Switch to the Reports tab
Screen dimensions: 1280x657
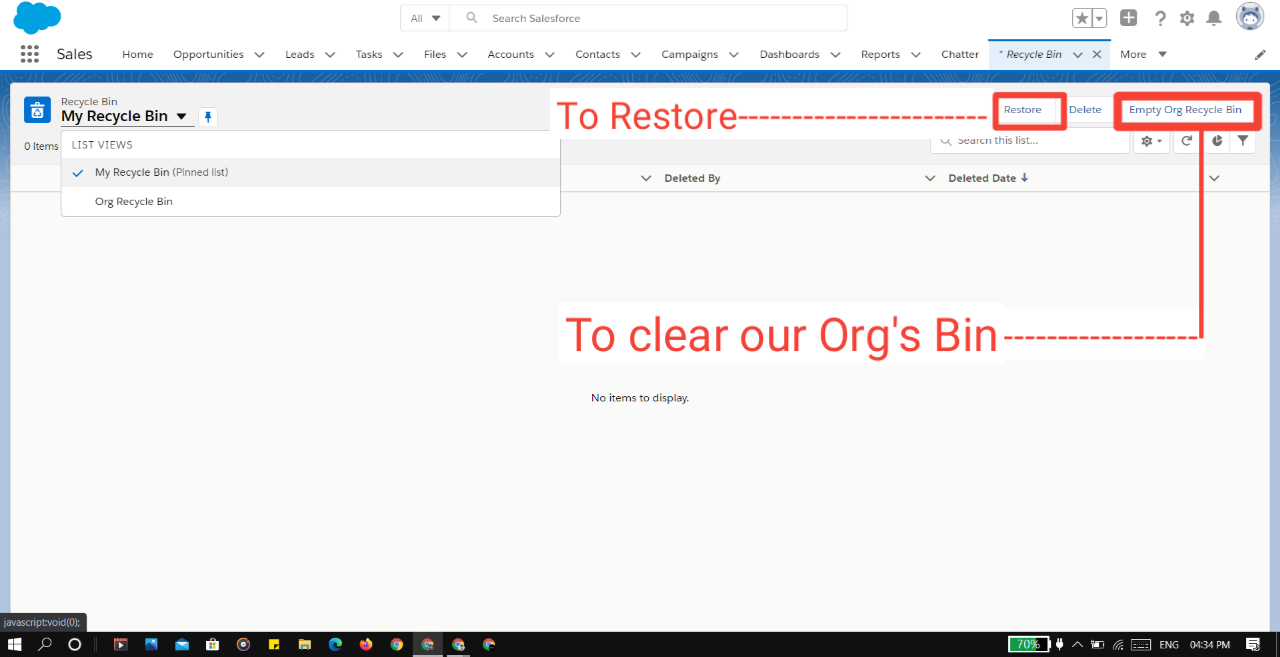(881, 54)
